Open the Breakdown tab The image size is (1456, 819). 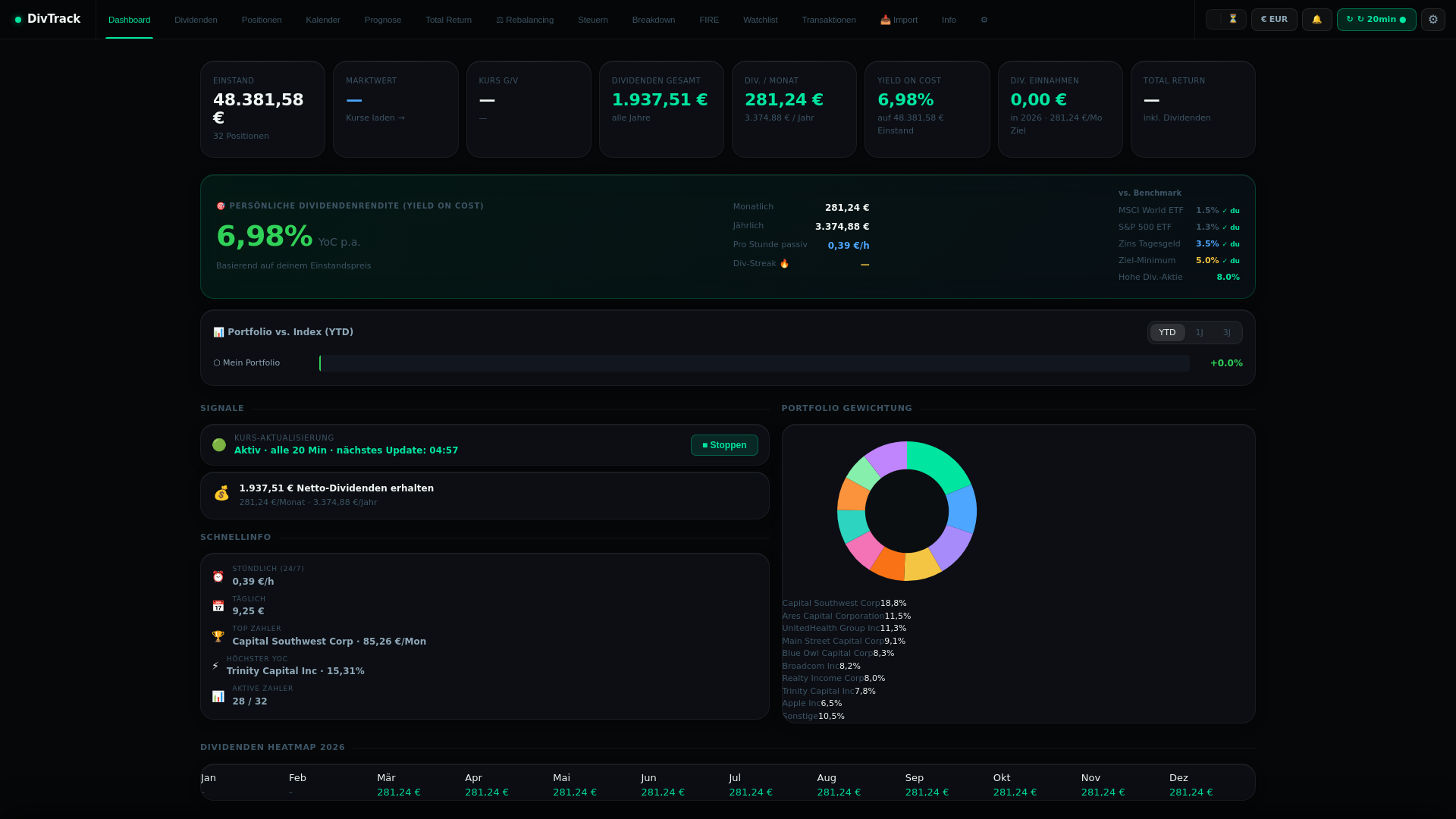tap(654, 20)
